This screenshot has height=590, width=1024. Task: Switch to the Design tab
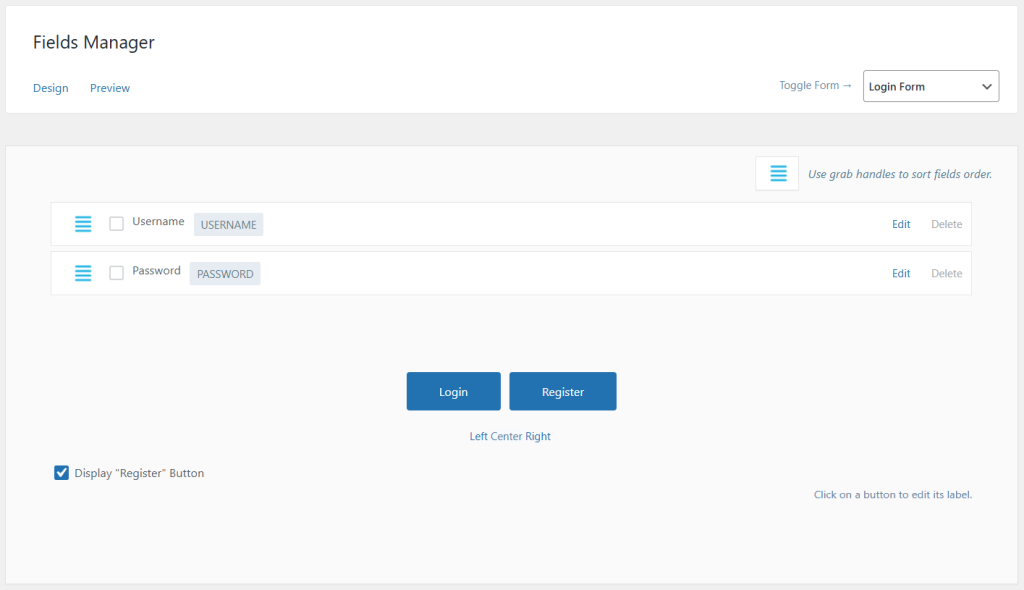[51, 88]
